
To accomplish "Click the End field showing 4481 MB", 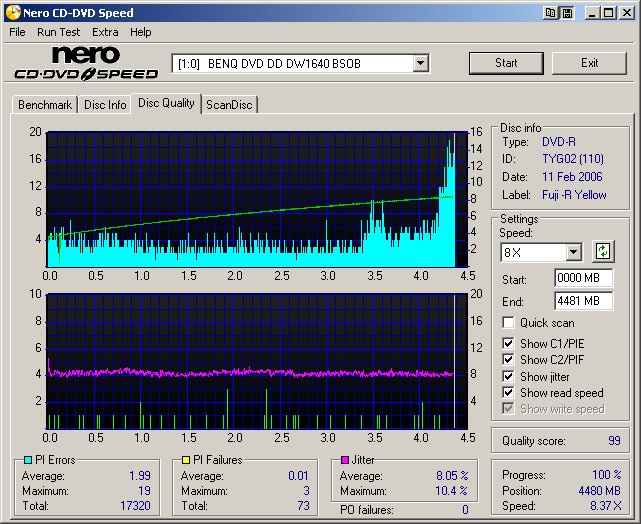I will (583, 301).
